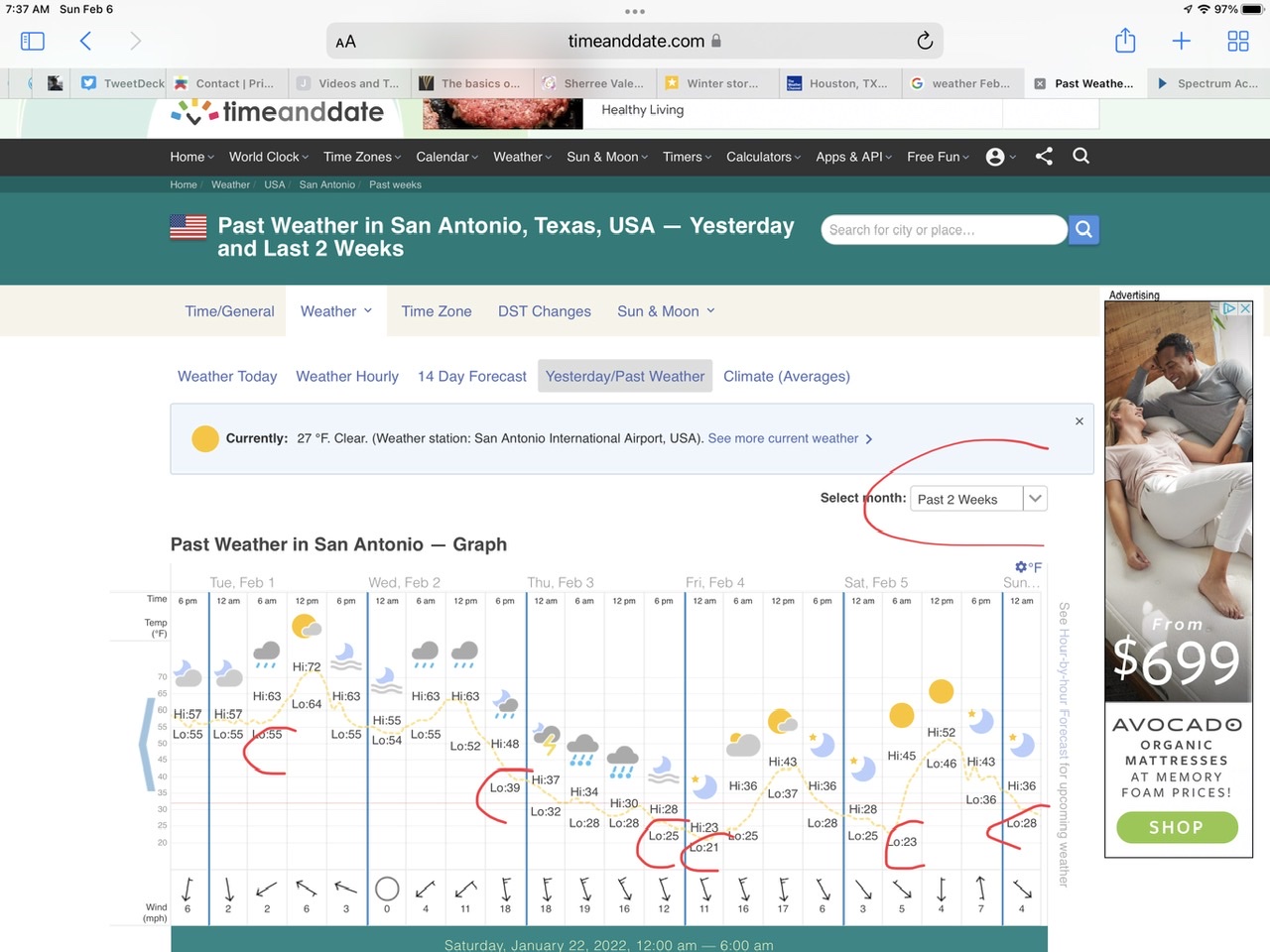The width and height of the screenshot is (1270, 952).
Task: Dismiss the current weather banner
Action: [1079, 421]
